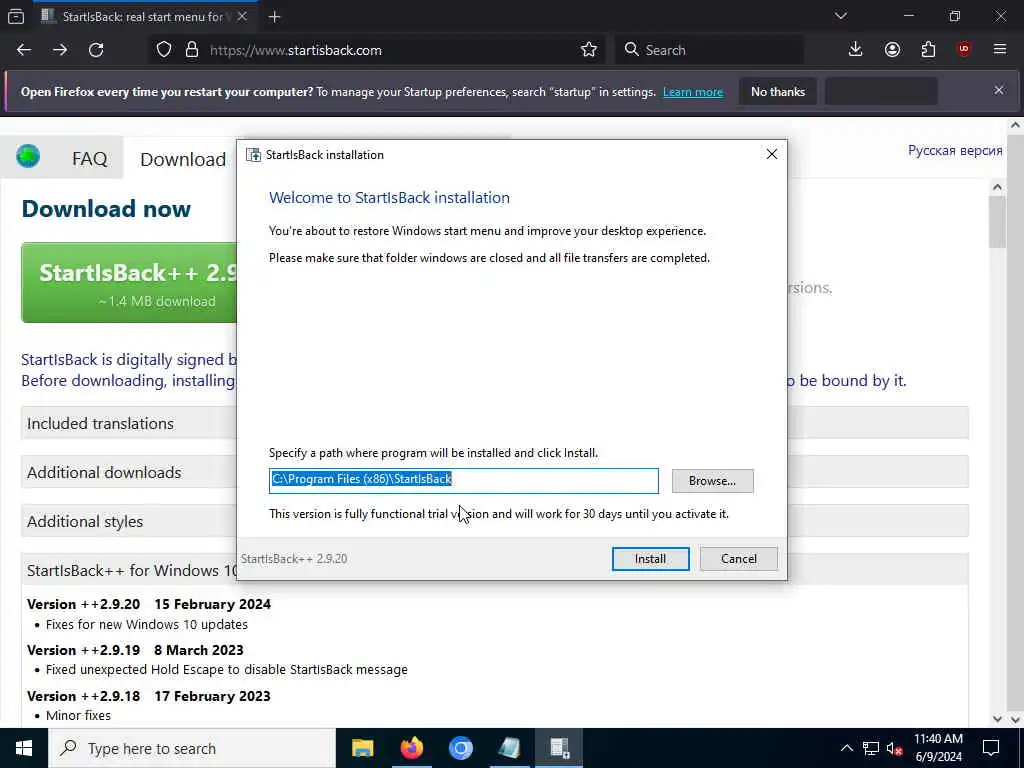
Task: View site security padlock information
Action: [x=191, y=50]
